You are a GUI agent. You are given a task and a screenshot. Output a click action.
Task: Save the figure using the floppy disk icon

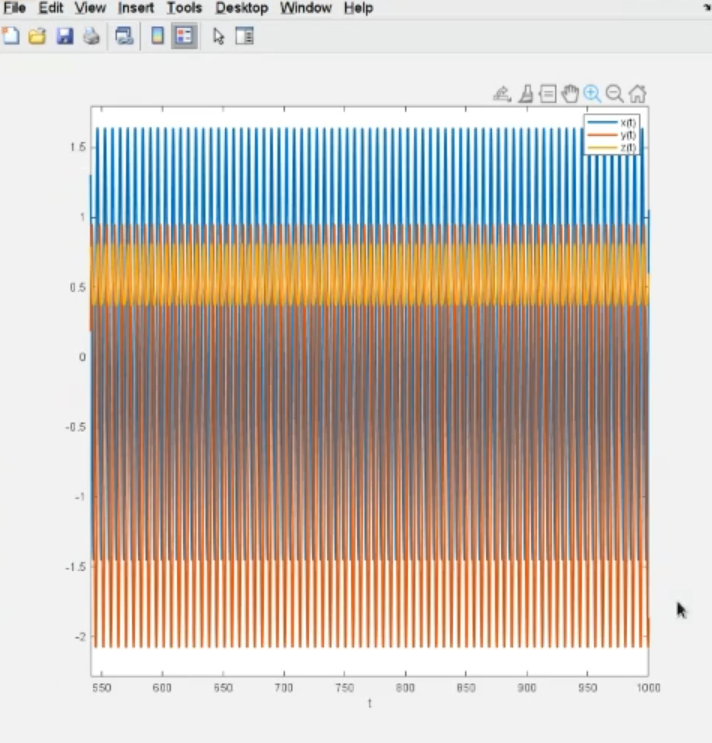64,37
